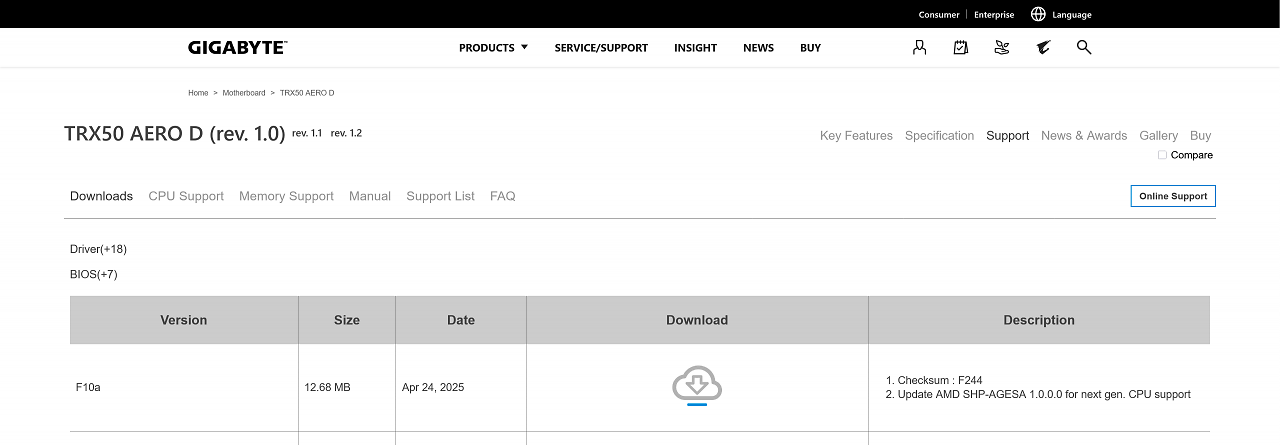The width and height of the screenshot is (1280, 445).
Task: Open the AORUS eagle logo icon
Action: click(1043, 47)
